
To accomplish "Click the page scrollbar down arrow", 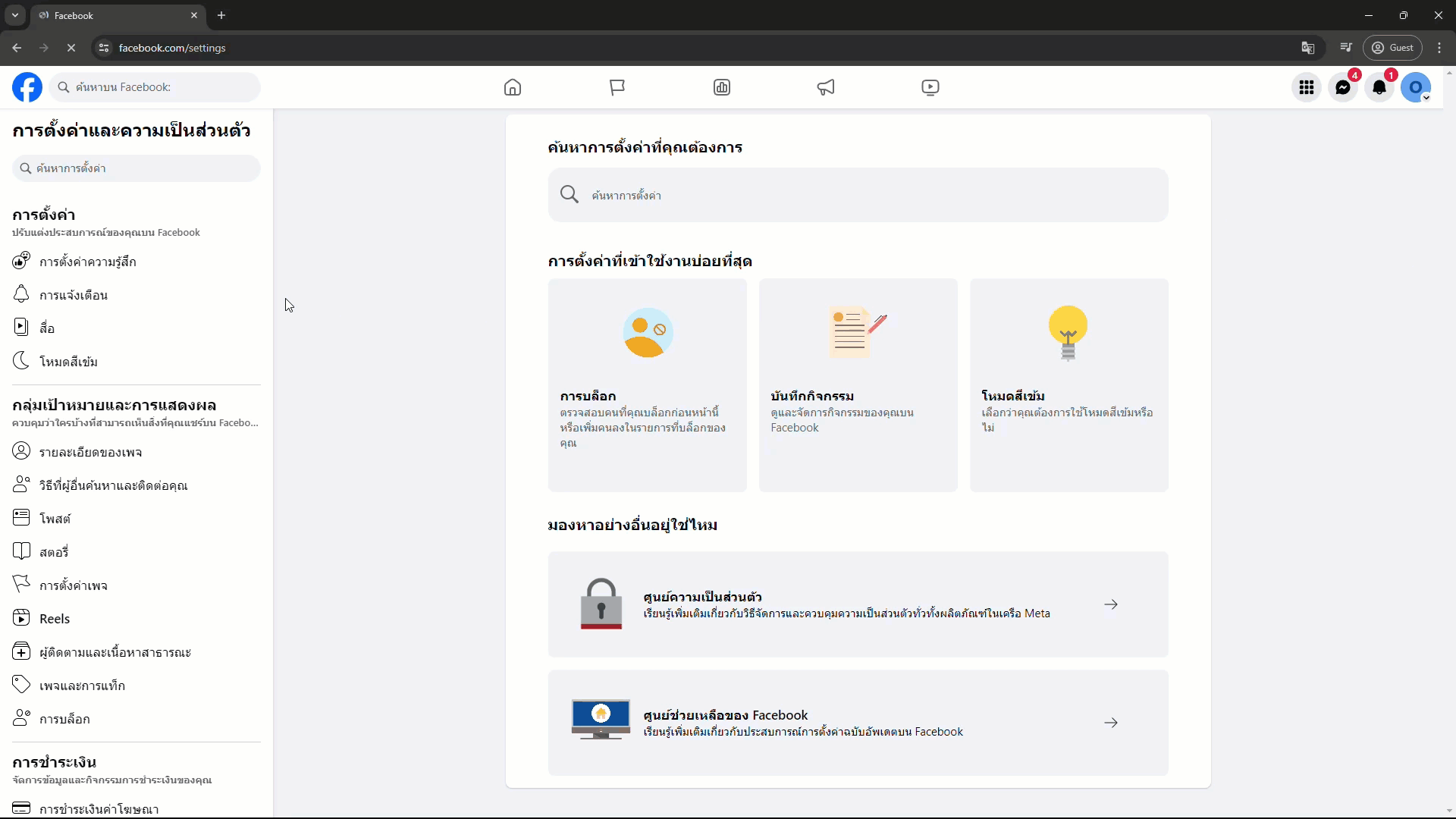I will pos(1449,811).
